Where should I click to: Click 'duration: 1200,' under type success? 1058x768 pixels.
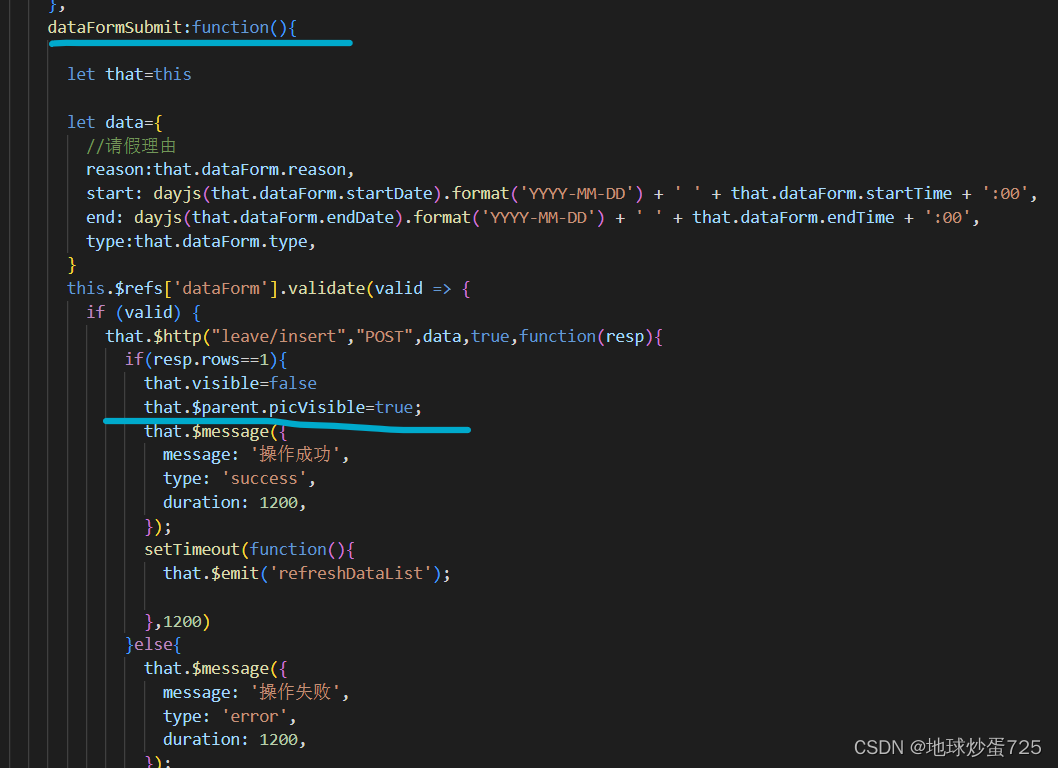234,502
